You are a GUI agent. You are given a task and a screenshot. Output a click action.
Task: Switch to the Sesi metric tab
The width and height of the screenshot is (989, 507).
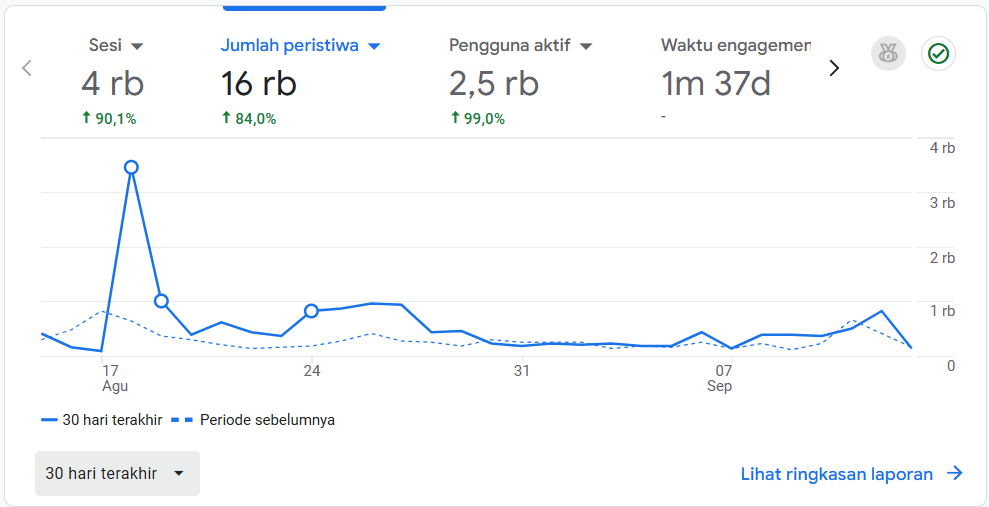pyautogui.click(x=106, y=46)
